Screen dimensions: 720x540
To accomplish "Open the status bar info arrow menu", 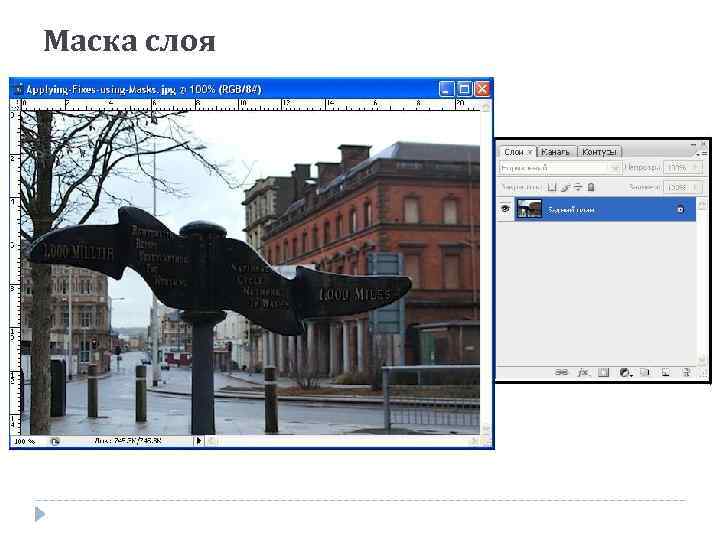I will (x=198, y=441).
